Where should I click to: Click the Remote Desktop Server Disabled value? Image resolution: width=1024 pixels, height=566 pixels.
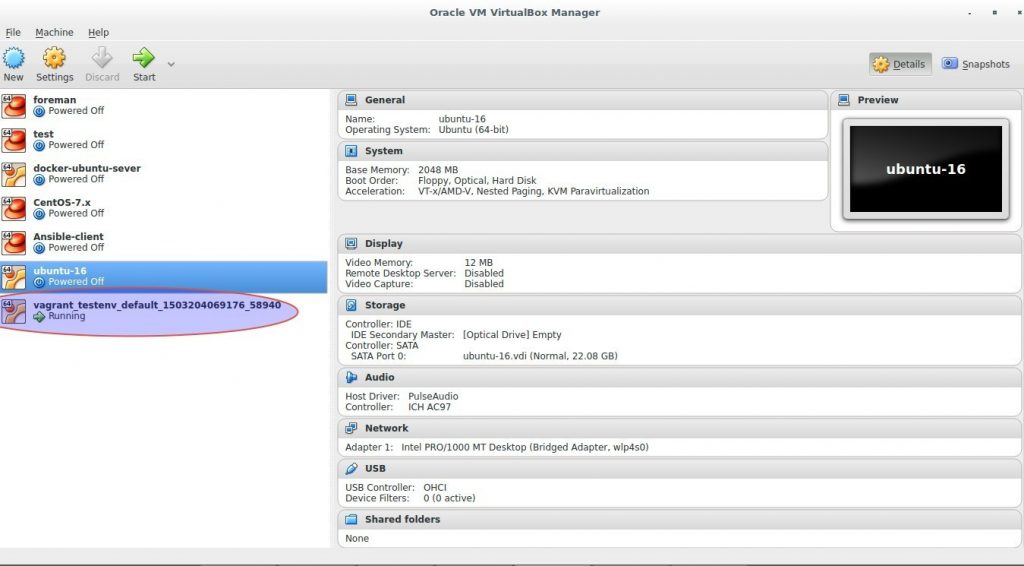[484, 274]
